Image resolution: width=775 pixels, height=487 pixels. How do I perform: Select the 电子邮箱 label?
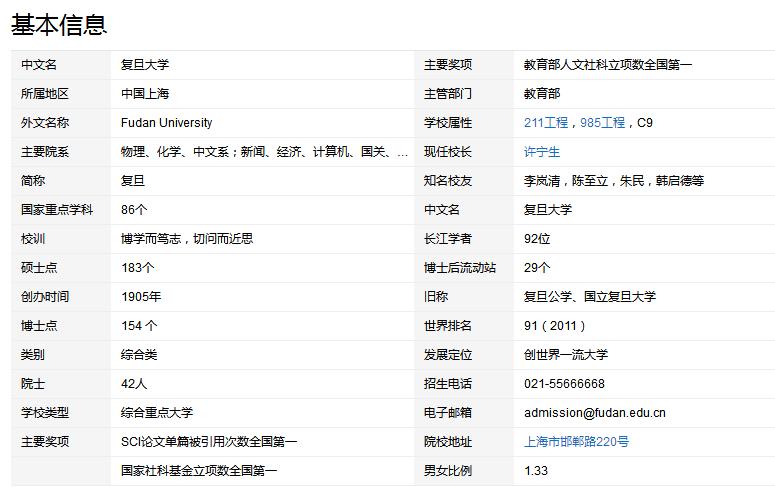pos(448,412)
